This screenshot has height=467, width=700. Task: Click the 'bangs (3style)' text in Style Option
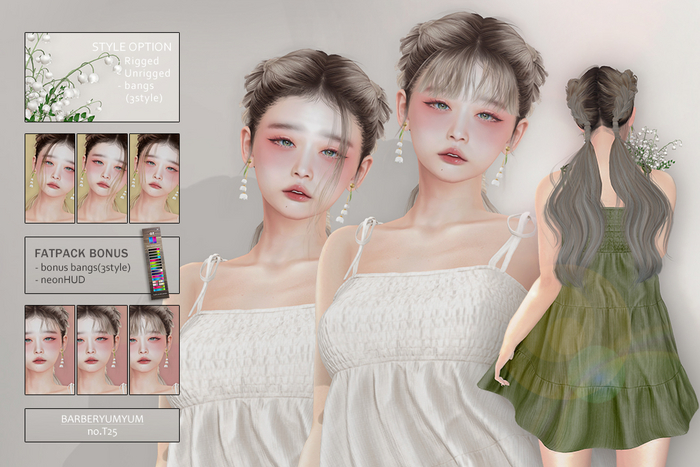tap(143, 92)
